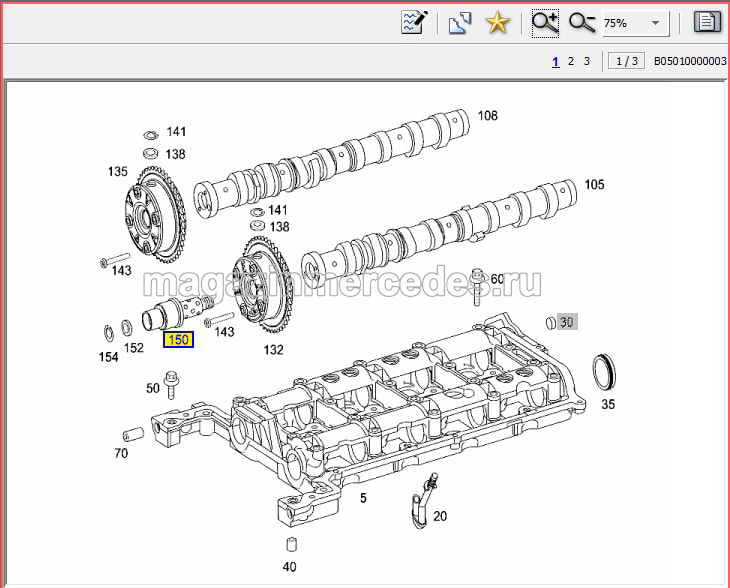This screenshot has width=730, height=588.
Task: Click the zoom out magnifier icon
Action: 581,22
